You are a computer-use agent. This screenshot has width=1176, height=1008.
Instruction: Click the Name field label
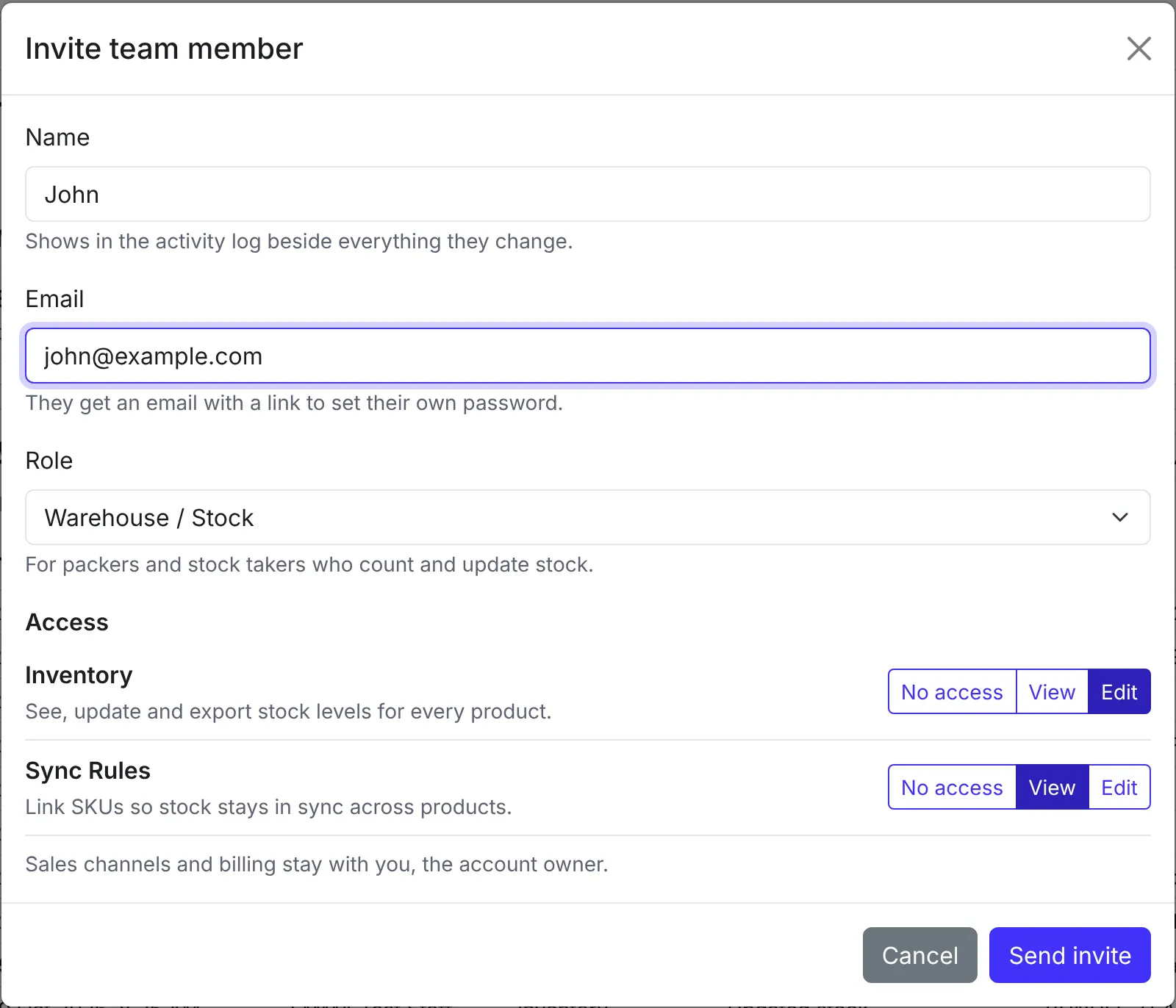[x=57, y=137]
